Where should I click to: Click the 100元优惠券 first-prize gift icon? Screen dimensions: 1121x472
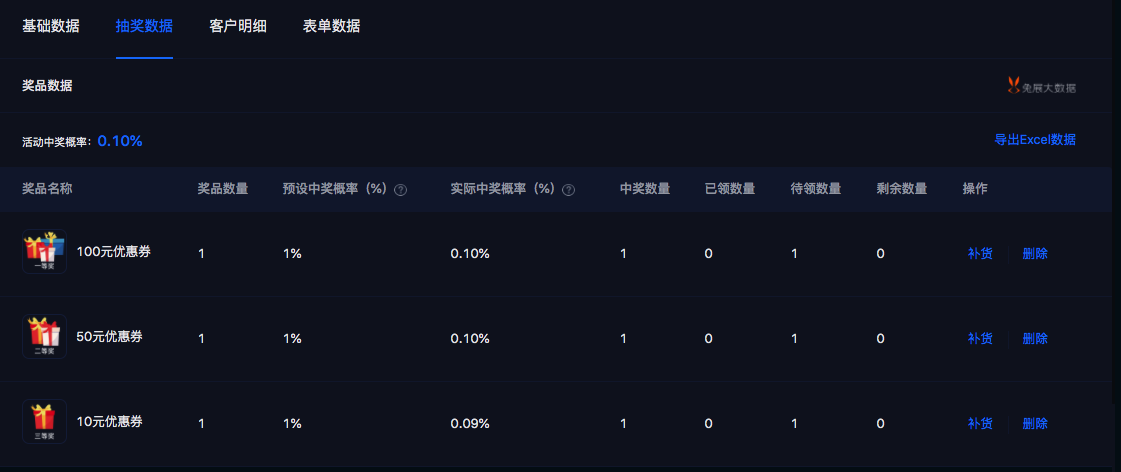(x=44, y=251)
